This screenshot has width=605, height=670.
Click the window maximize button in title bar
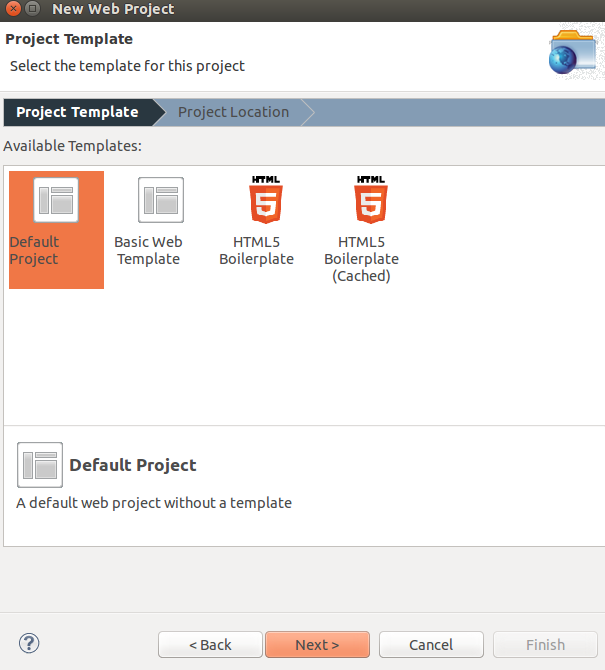tap(32, 9)
